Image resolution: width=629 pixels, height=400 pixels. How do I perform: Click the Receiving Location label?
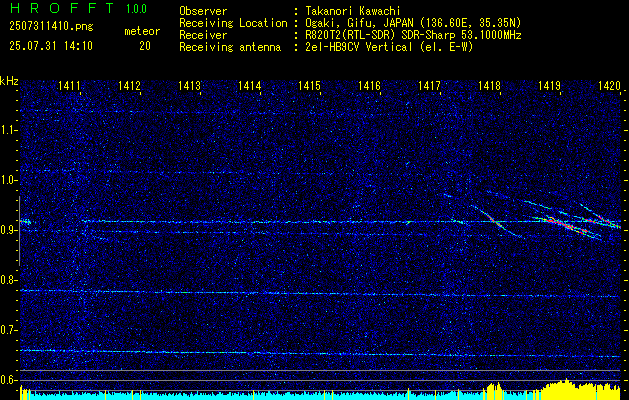233,23
